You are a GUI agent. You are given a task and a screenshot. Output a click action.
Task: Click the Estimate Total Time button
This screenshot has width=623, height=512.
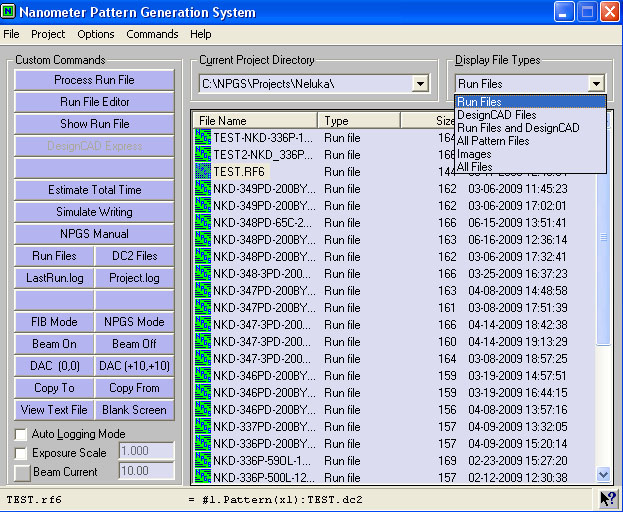pyautogui.click(x=95, y=190)
